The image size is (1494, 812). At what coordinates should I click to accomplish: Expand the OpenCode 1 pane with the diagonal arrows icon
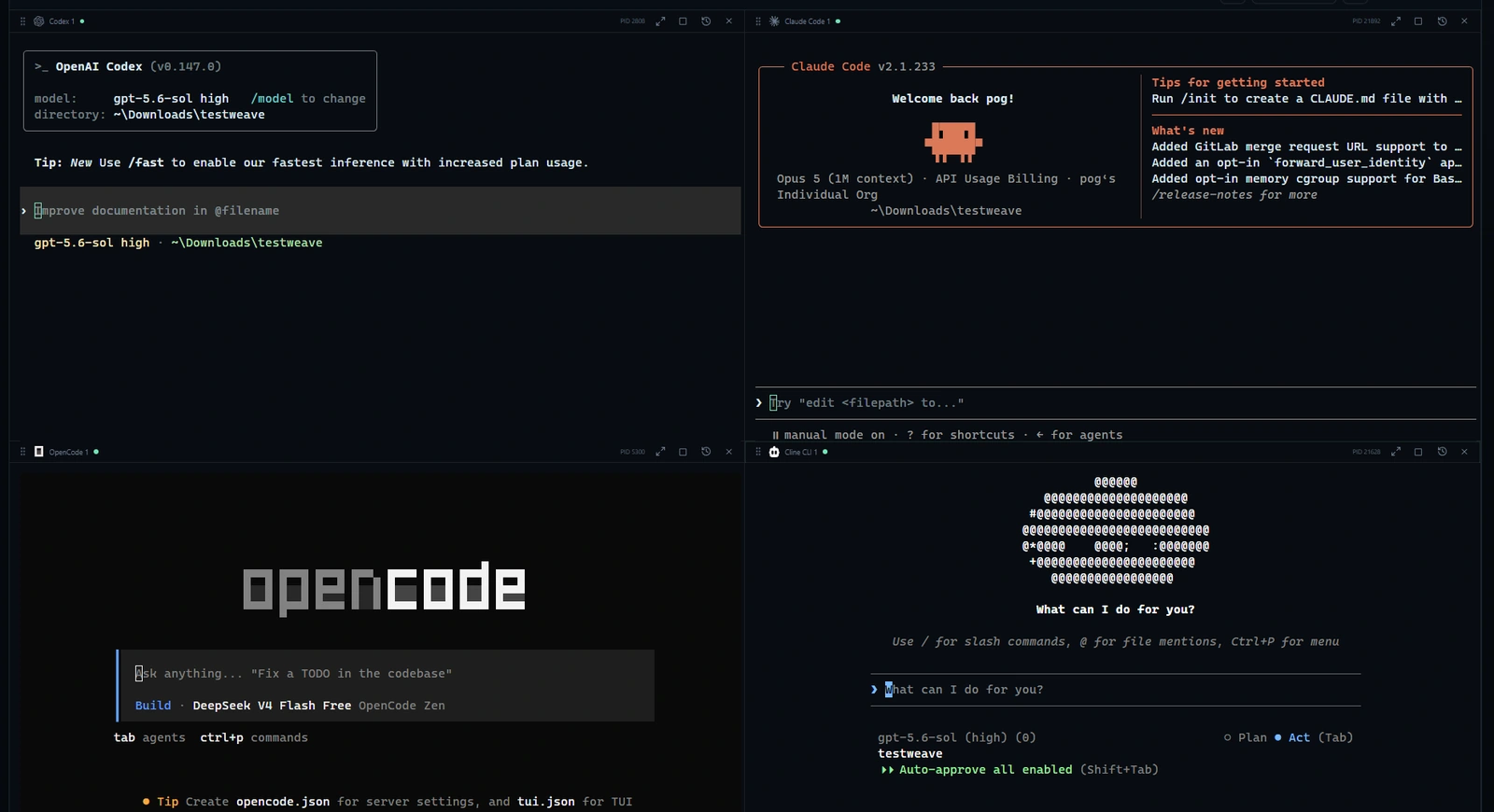pos(660,451)
